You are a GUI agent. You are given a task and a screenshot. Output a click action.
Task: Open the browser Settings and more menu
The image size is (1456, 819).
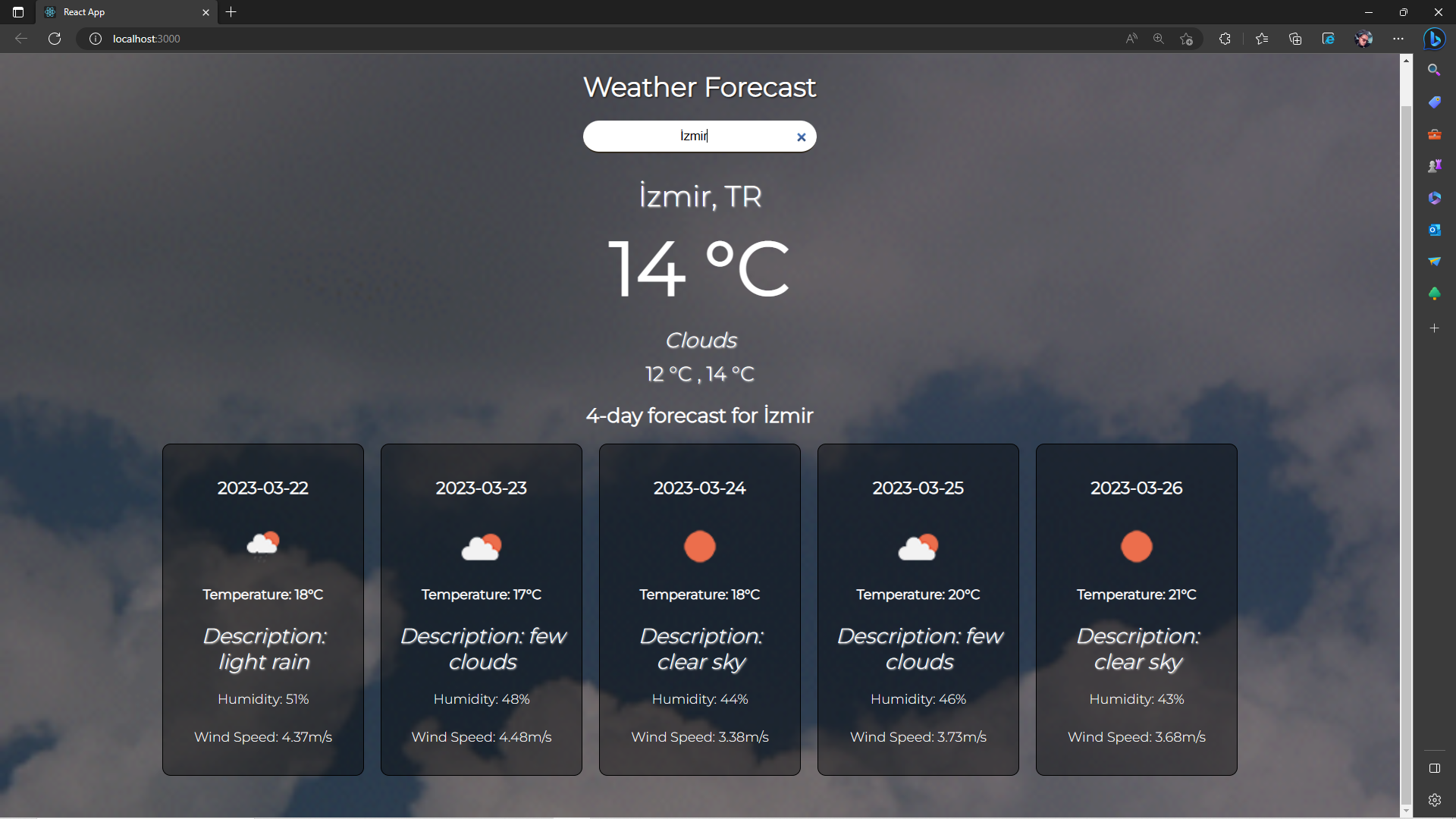click(1399, 39)
